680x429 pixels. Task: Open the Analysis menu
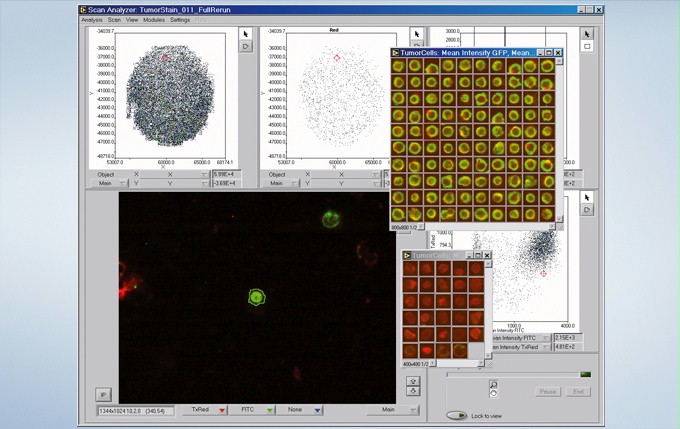(92, 20)
